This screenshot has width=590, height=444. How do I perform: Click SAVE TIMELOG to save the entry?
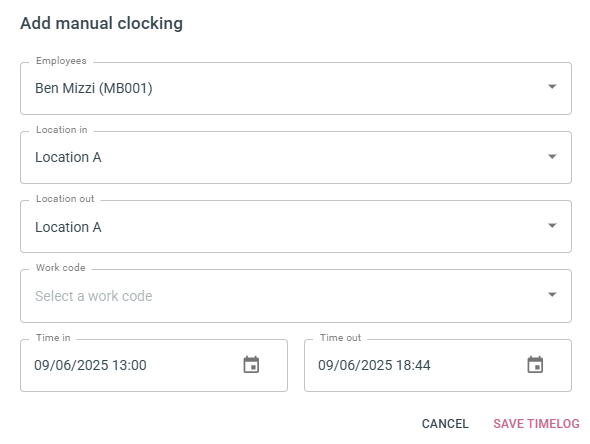pyautogui.click(x=536, y=424)
